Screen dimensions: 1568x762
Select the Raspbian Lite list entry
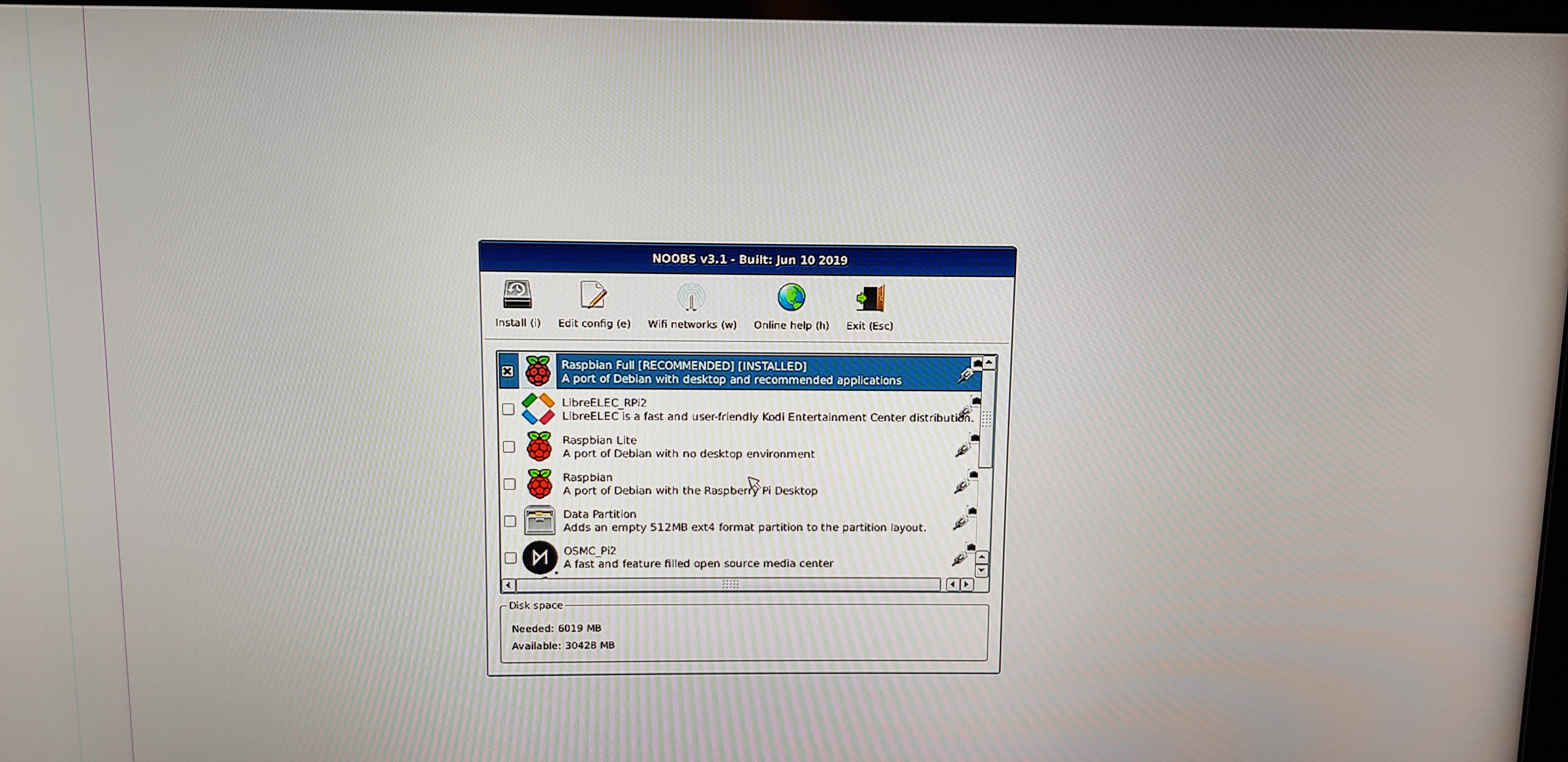(x=688, y=447)
